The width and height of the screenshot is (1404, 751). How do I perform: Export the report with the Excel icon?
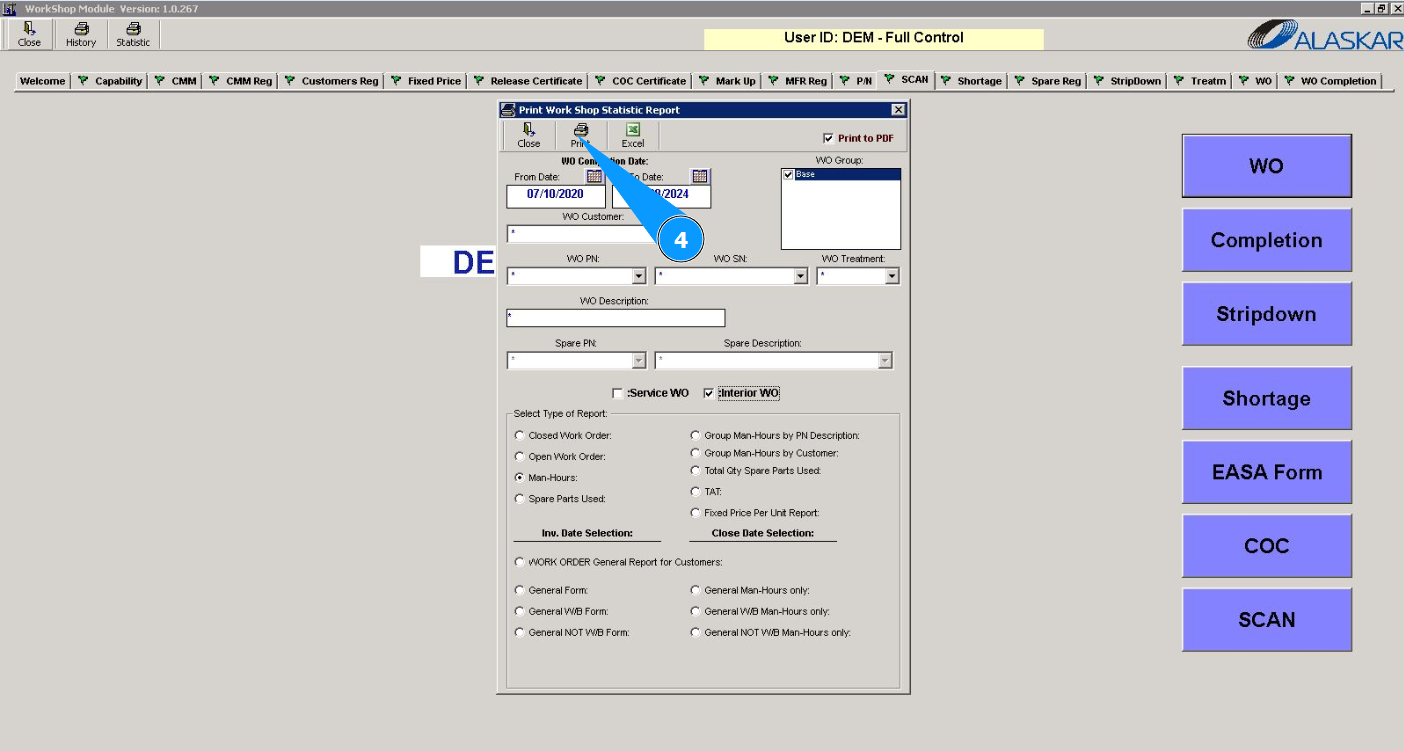633,136
